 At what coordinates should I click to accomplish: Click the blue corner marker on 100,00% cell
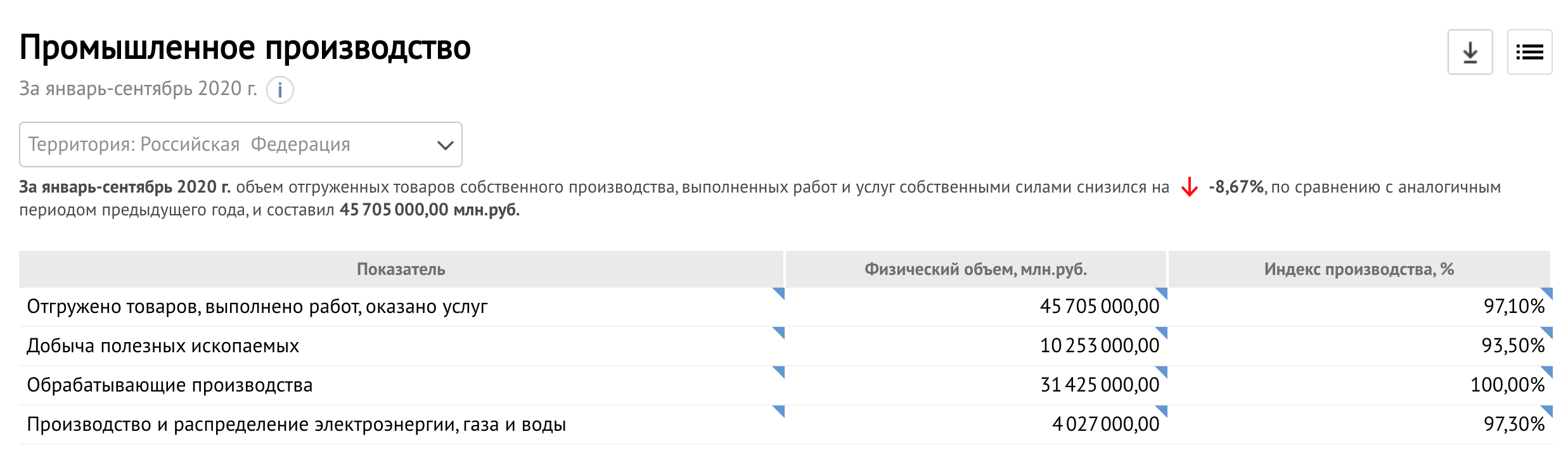tap(1547, 371)
